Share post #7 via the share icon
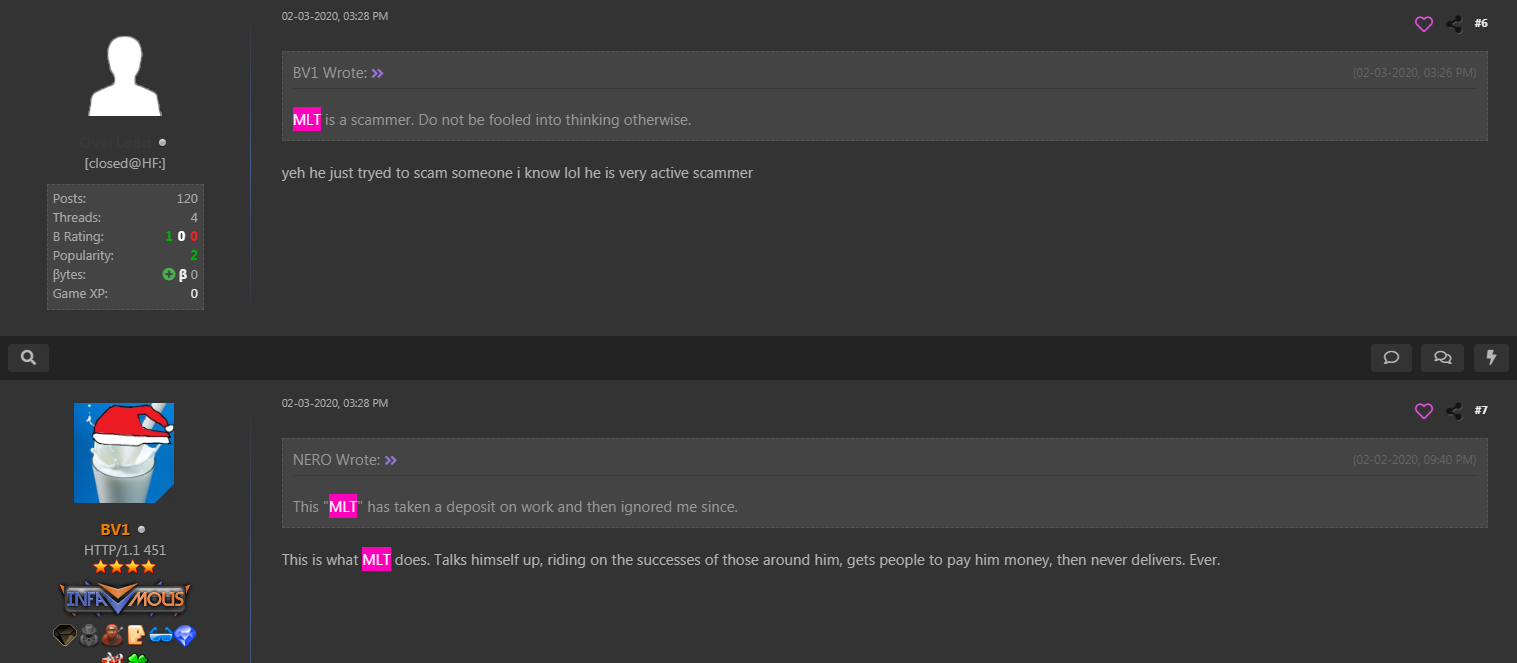This screenshot has width=1517, height=663. tap(1454, 411)
